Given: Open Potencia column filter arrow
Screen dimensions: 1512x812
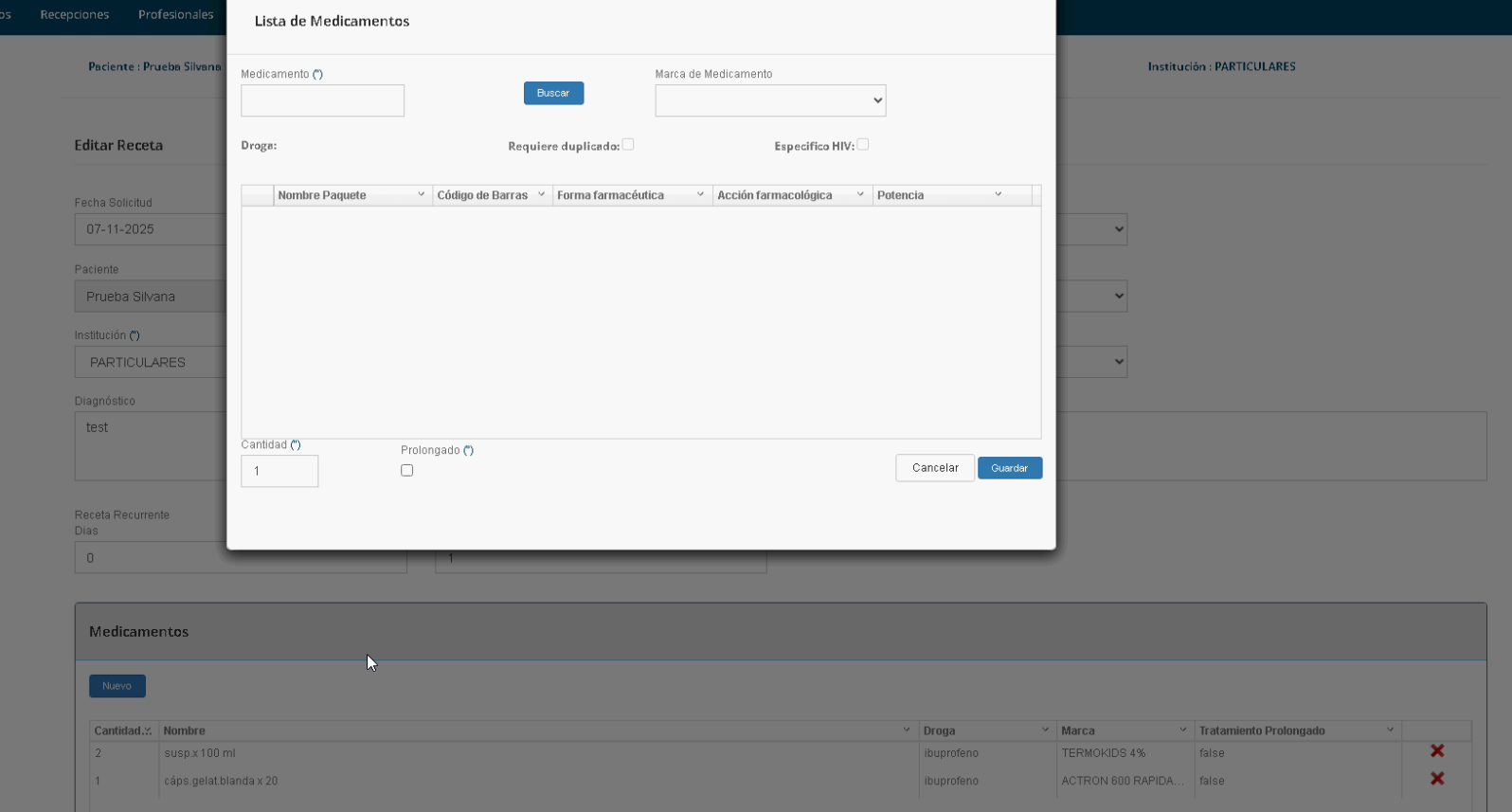Looking at the screenshot, I should [x=998, y=194].
